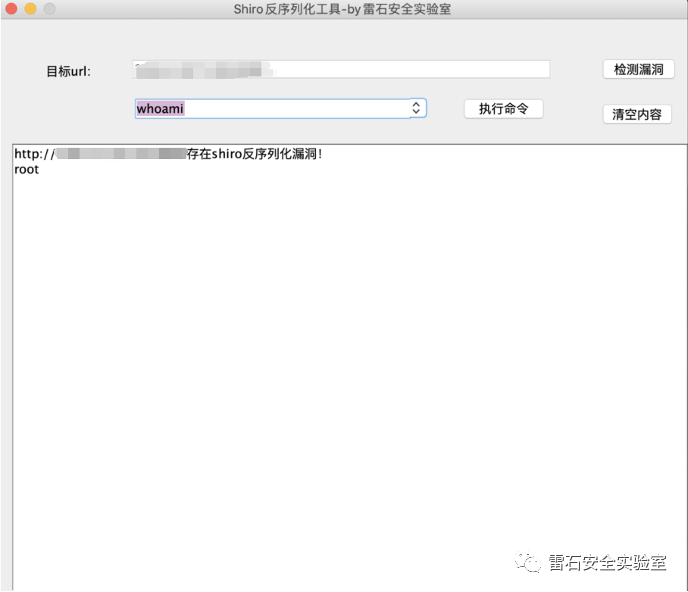Click the 目标url label
The width and height of the screenshot is (688, 592).
68,71
